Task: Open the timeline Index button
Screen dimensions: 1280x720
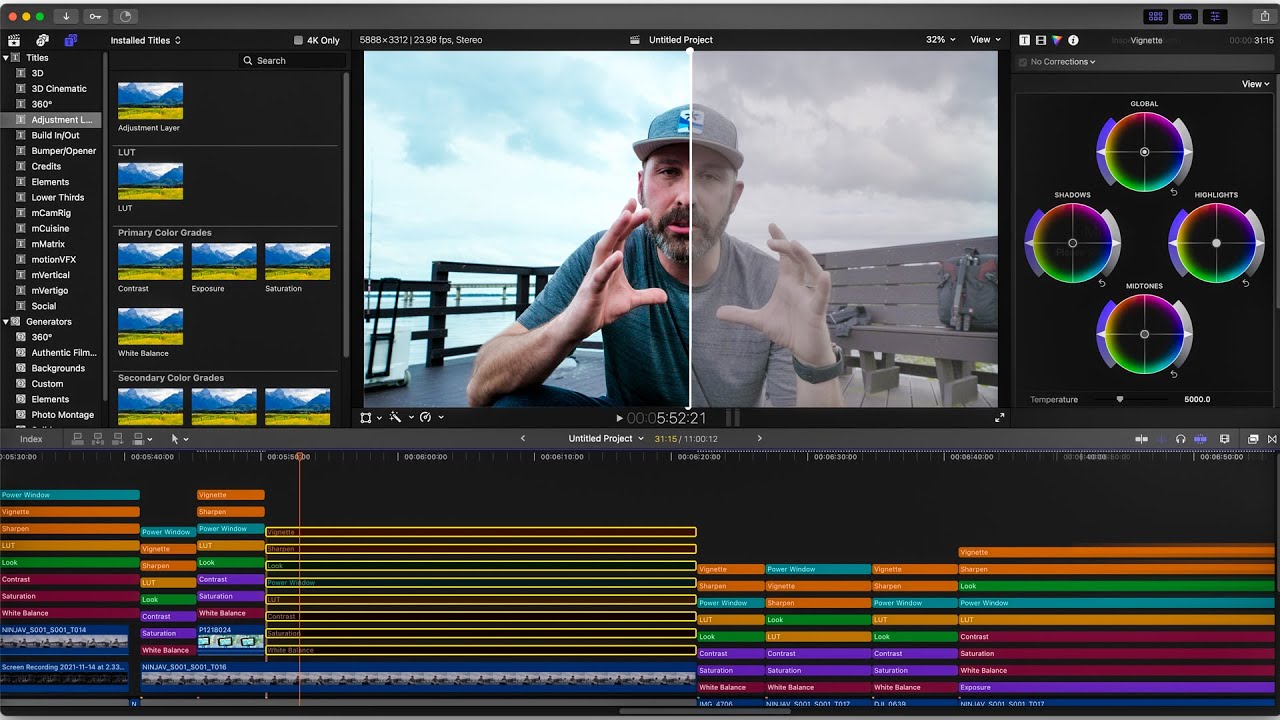Action: pyautogui.click(x=31, y=439)
